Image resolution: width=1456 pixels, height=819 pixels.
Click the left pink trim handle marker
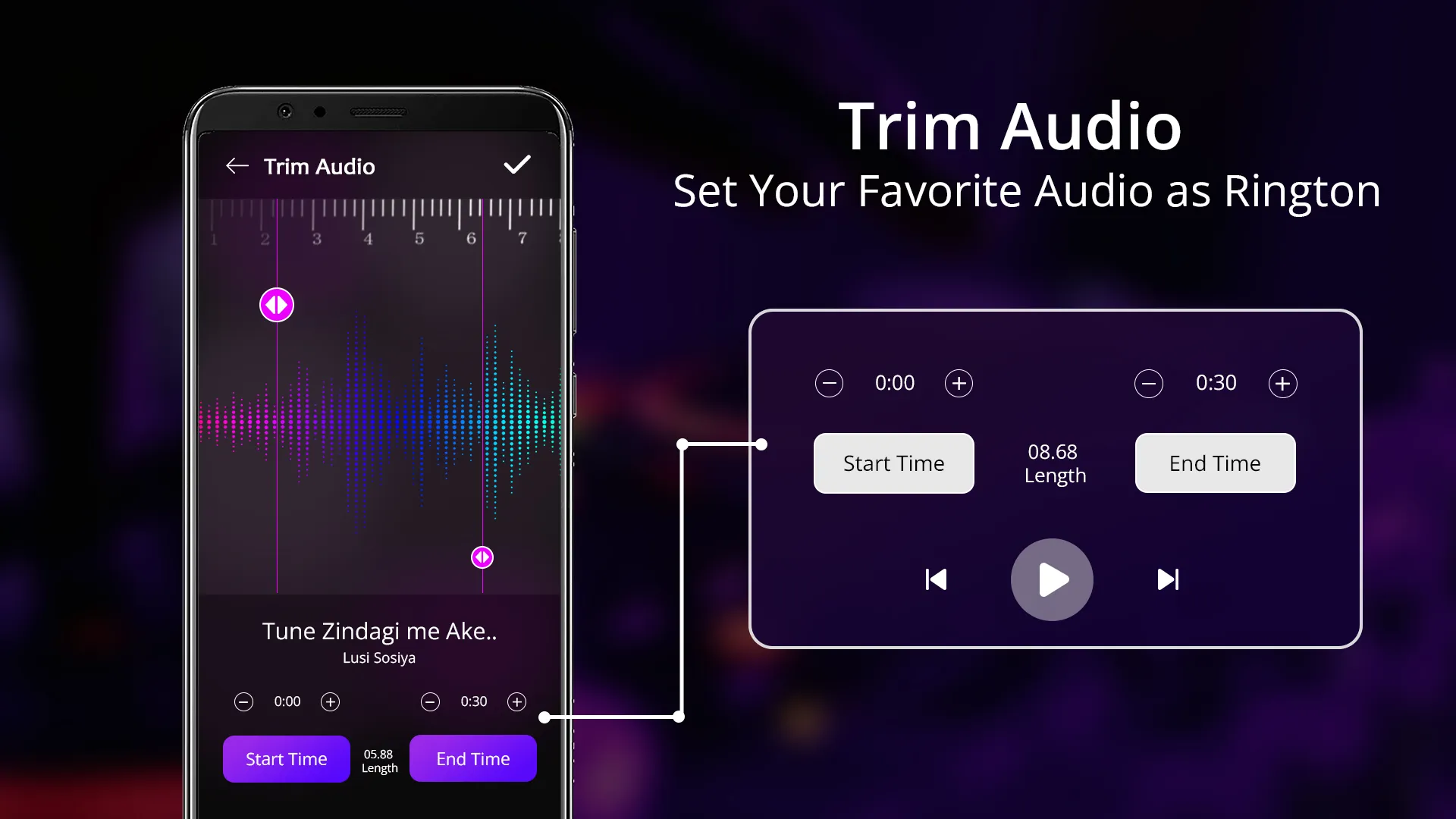pos(275,305)
